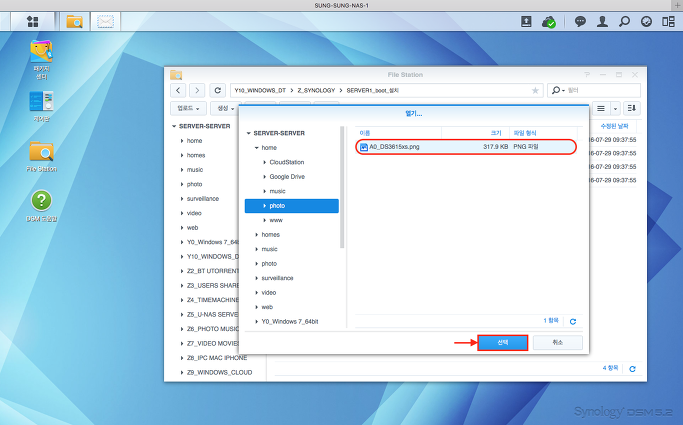The width and height of the screenshot is (683, 425).
Task: Open DSM search magnifier icon
Action: tap(624, 21)
